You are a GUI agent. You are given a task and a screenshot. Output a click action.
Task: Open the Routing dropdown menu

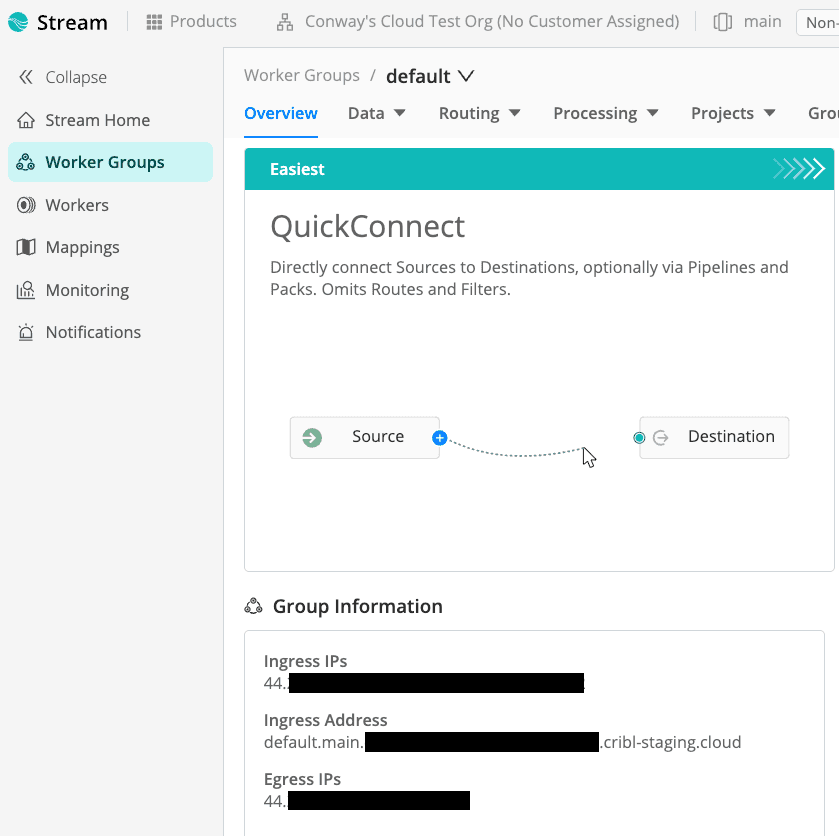pos(479,113)
